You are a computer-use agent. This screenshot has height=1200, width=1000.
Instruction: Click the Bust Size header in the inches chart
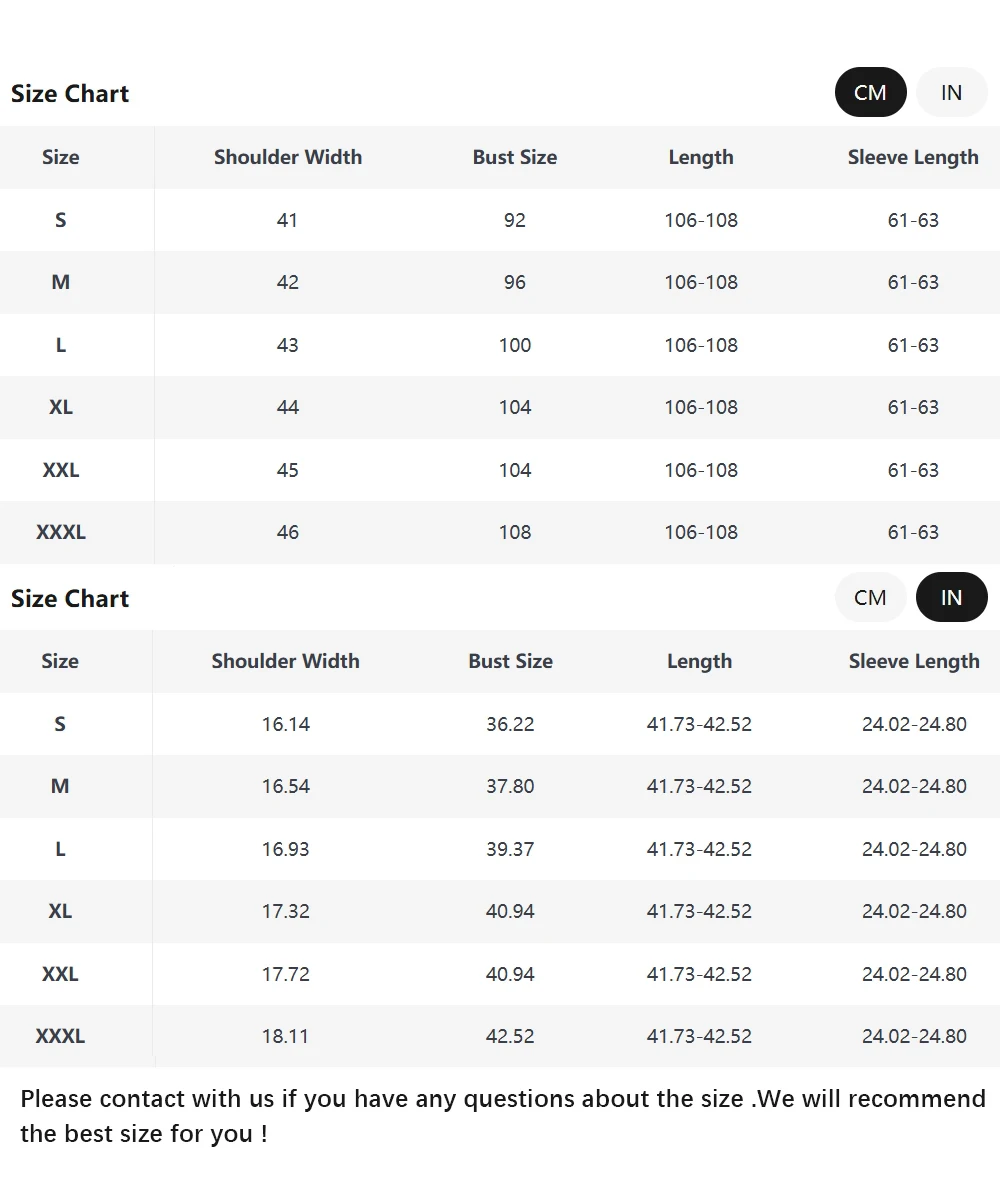pyautogui.click(x=510, y=661)
